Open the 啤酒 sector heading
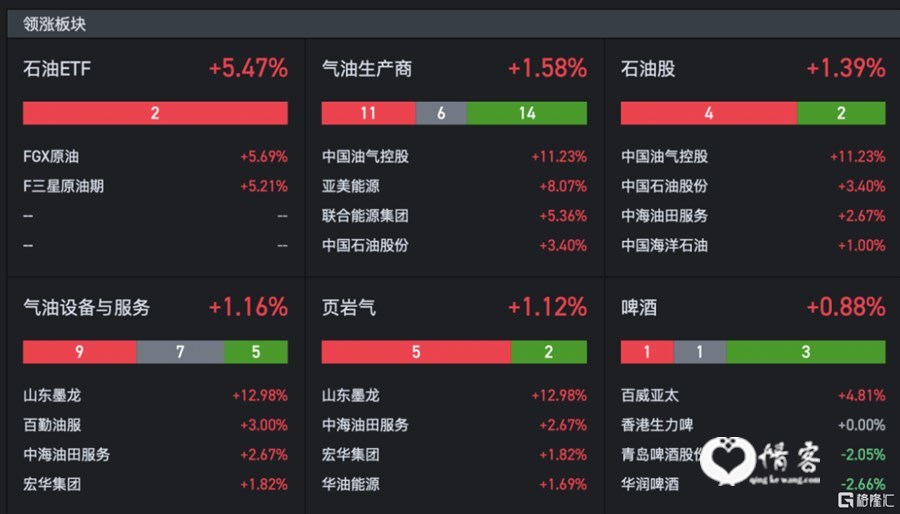This screenshot has width=900, height=514. click(x=639, y=308)
